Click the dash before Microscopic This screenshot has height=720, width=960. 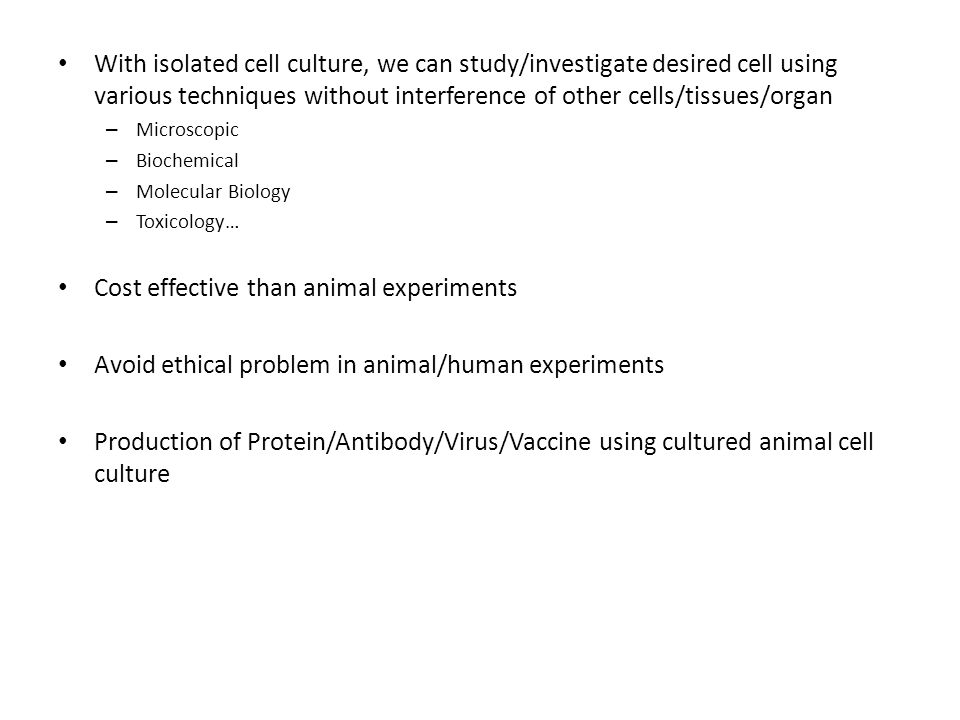click(x=111, y=130)
